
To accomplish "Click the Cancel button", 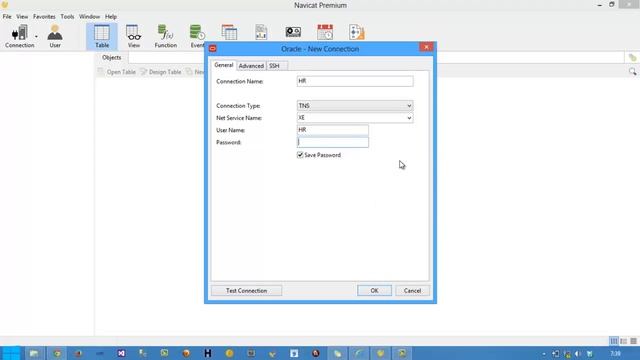I will [x=412, y=291].
